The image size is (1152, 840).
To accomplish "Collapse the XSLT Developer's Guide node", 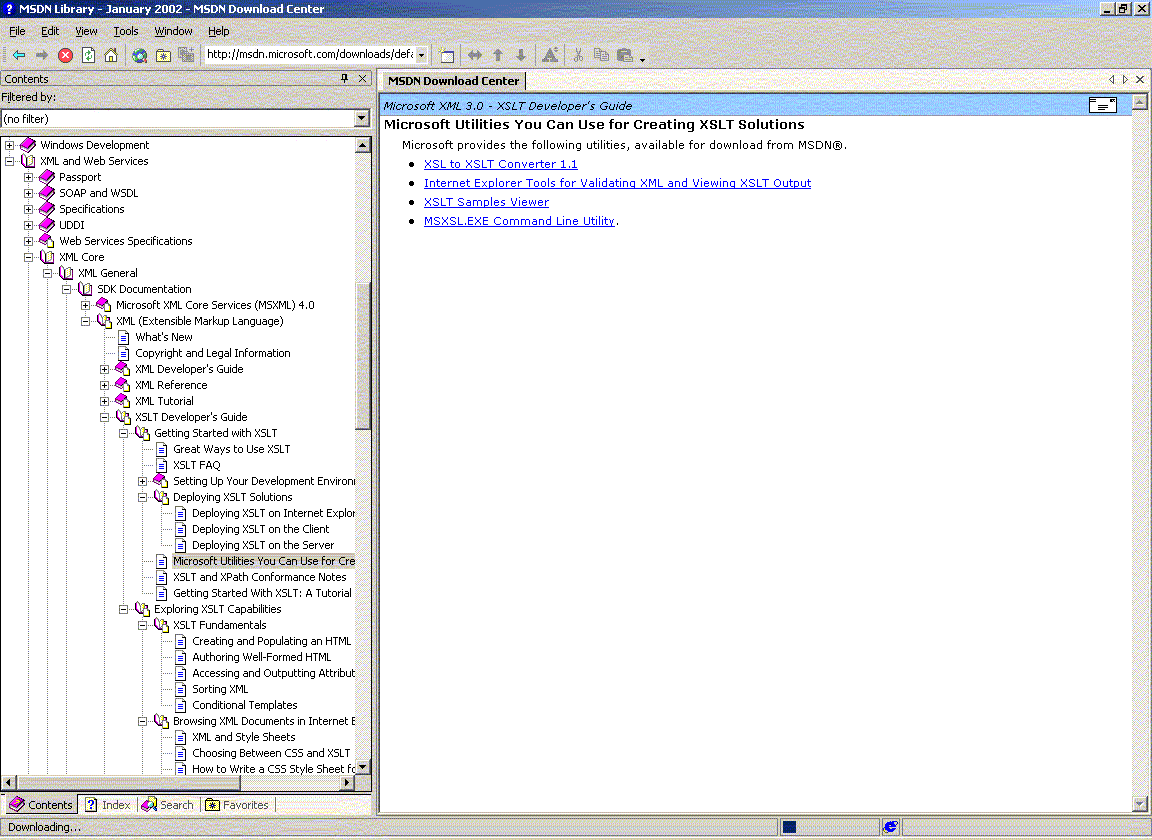I will 105,417.
